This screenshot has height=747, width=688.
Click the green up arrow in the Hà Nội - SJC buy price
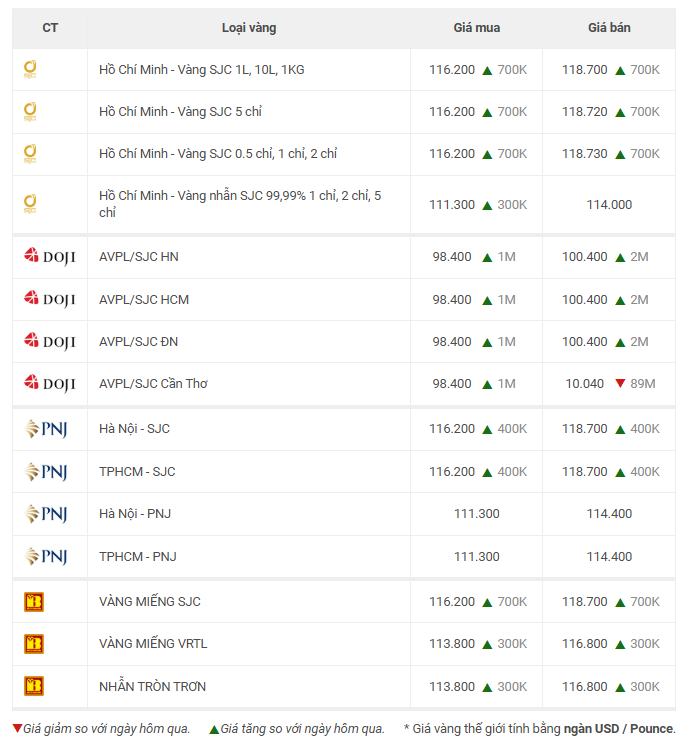pyautogui.click(x=487, y=430)
